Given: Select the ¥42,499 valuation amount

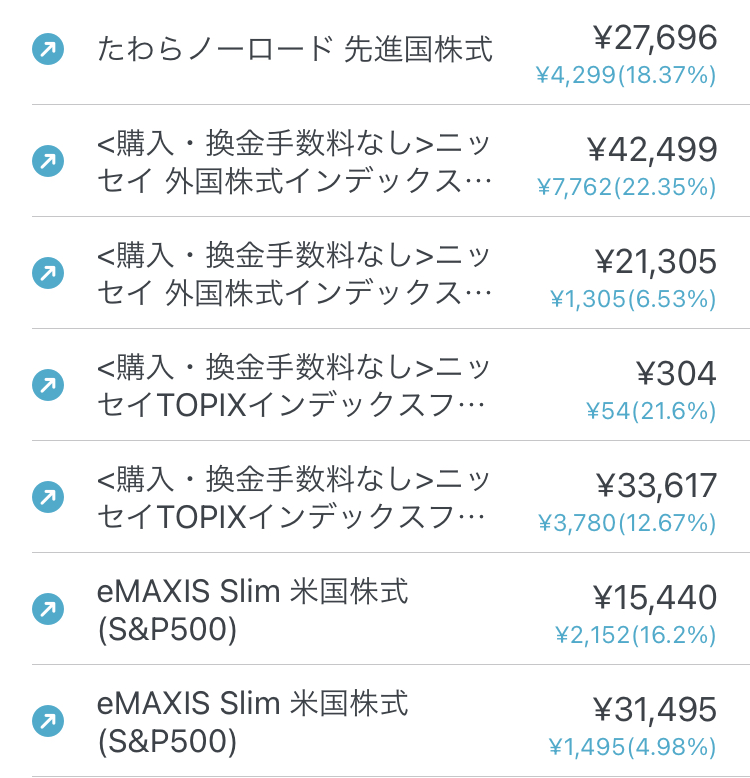Looking at the screenshot, I should point(652,149).
